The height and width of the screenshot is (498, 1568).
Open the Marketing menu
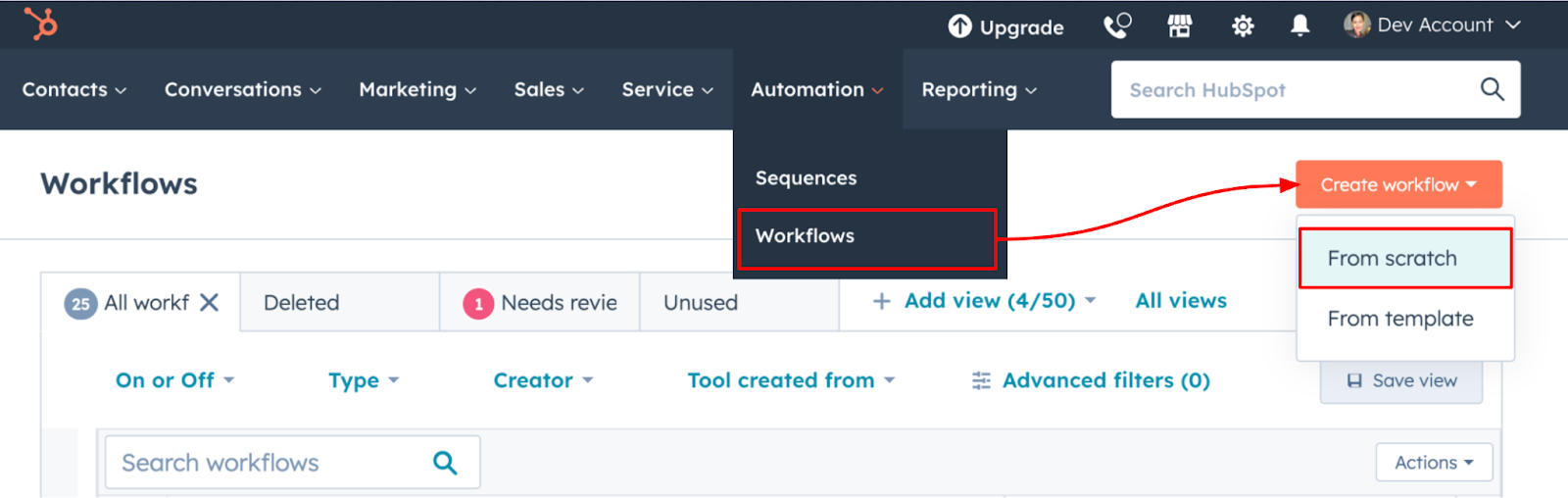pos(417,89)
